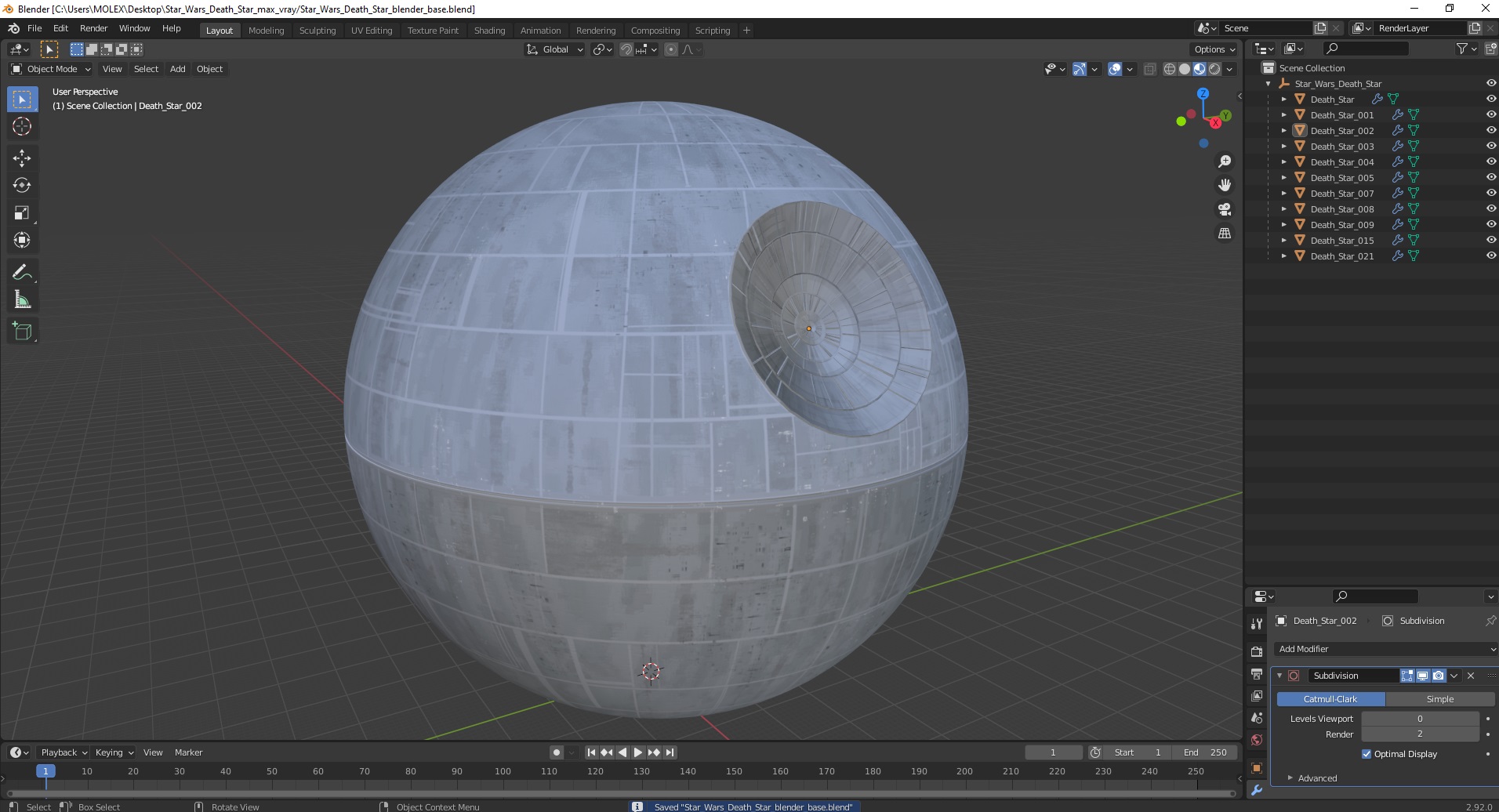Select Simple subdivision type
This screenshot has width=1499, height=812.
[x=1439, y=699]
